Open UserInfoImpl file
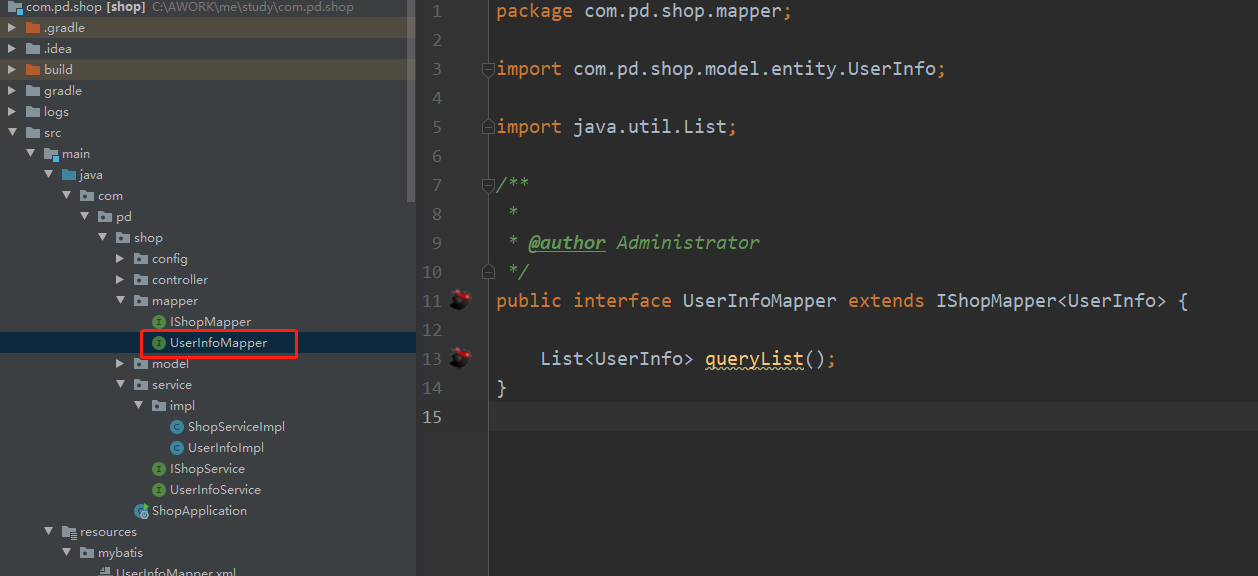This screenshot has height=576, width=1258. tap(226, 448)
